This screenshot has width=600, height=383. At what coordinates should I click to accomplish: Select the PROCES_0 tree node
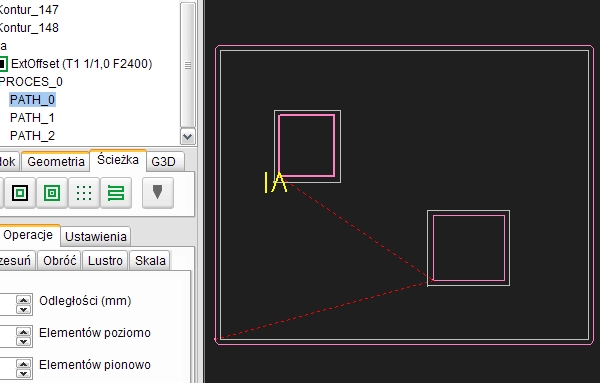[x=31, y=81]
